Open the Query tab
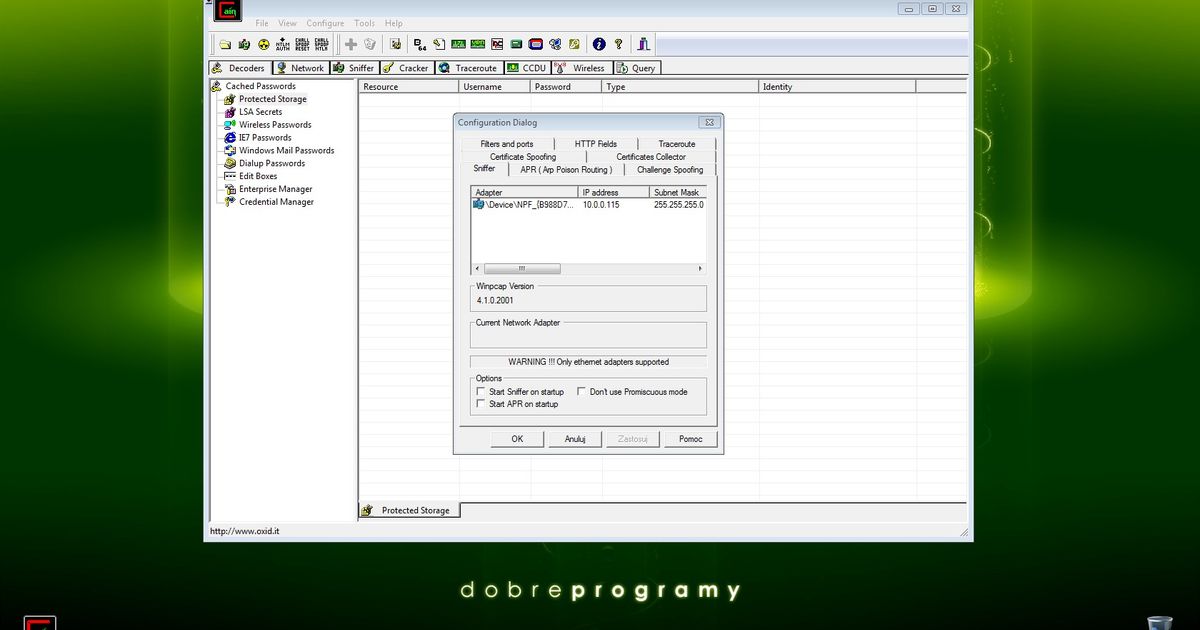Image resolution: width=1200 pixels, height=630 pixels. [637, 68]
